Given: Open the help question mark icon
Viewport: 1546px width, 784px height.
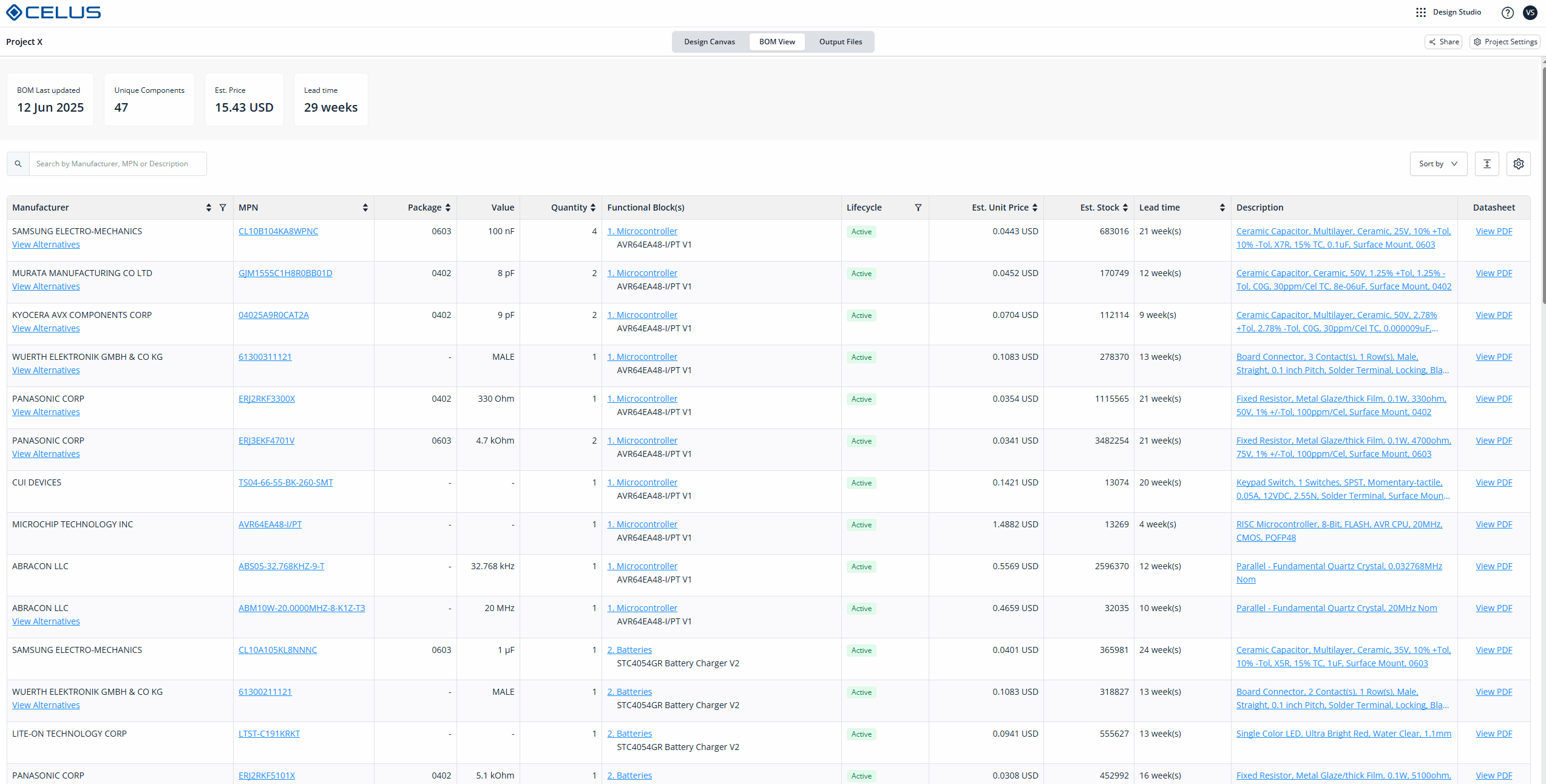Looking at the screenshot, I should point(1507,13).
